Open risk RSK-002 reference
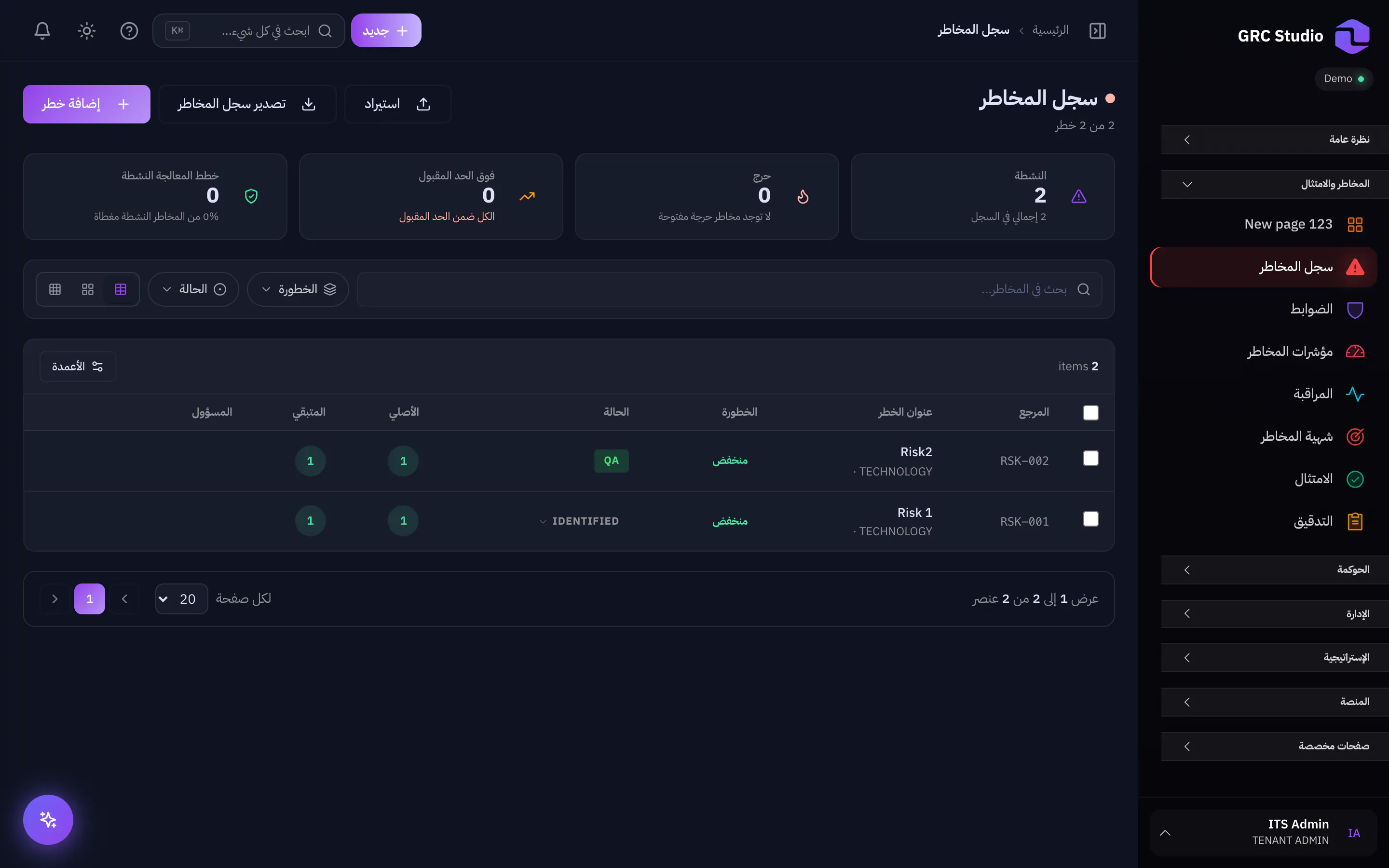Viewport: 1389px width, 868px height. (x=1024, y=461)
